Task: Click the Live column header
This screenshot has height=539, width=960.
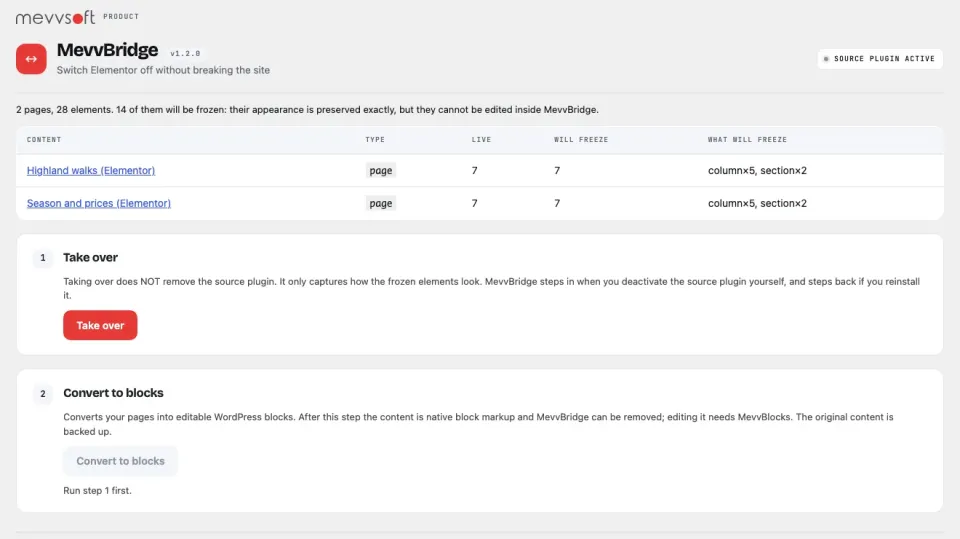Action: pos(481,140)
